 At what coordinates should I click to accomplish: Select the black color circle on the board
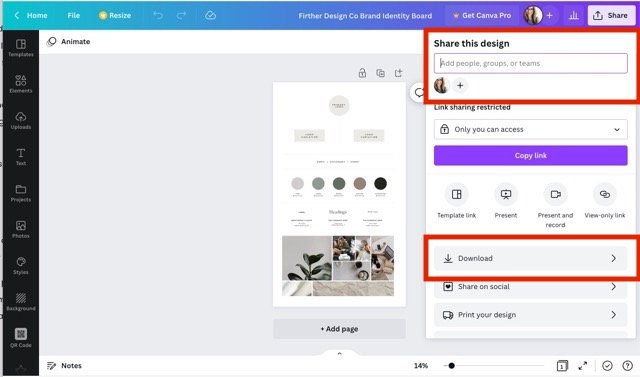(380, 184)
